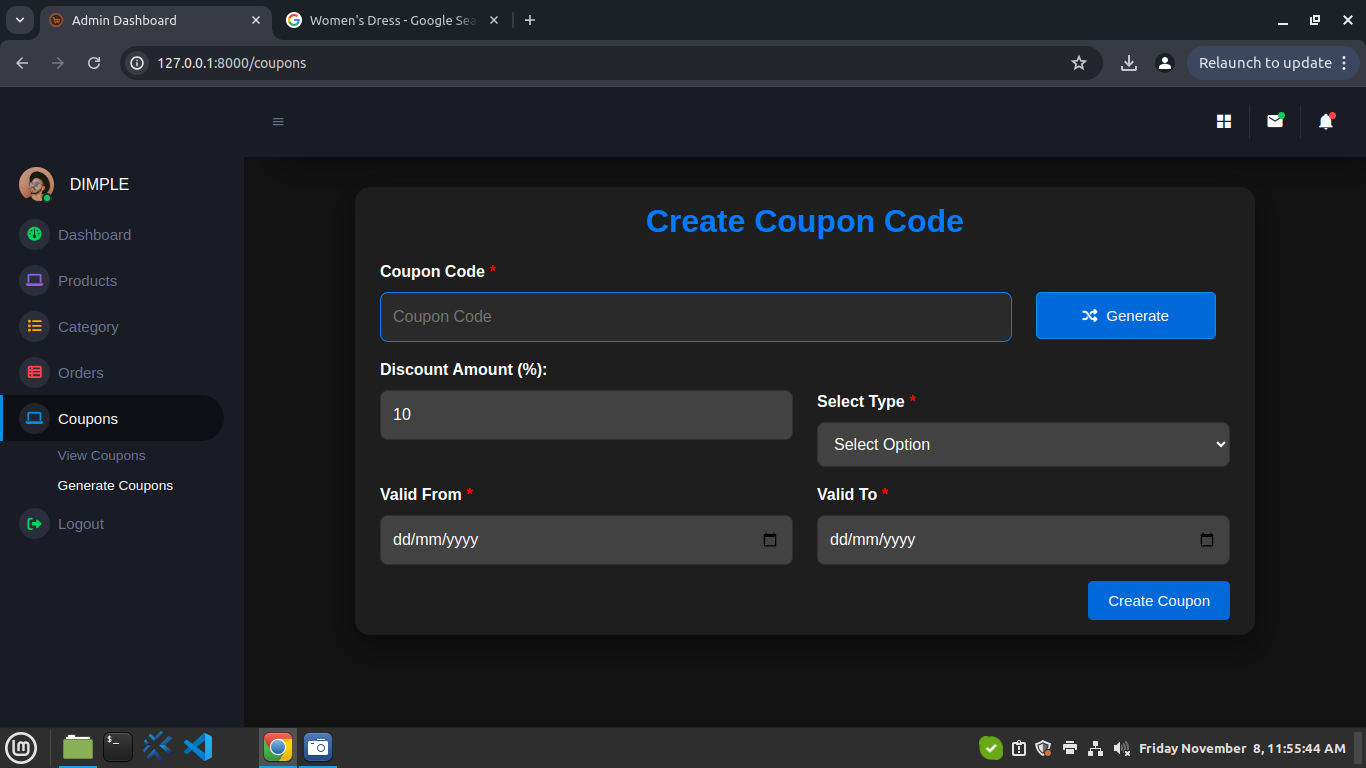Screen dimensions: 1366x768
Task: Click the Chrome icon in taskbar
Action: [x=278, y=746]
